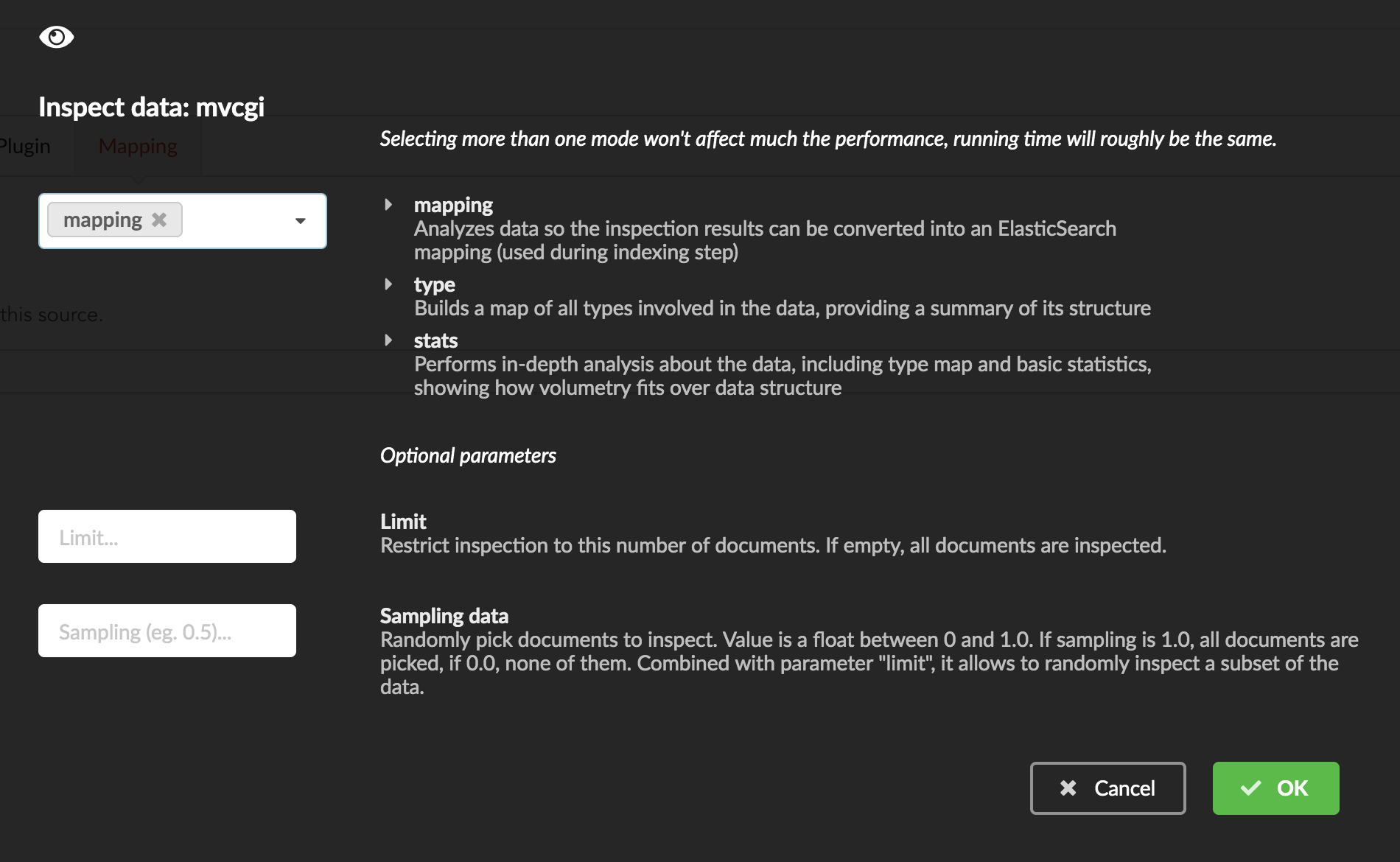
Task: Click empty area of mode selection box
Action: coord(234,221)
